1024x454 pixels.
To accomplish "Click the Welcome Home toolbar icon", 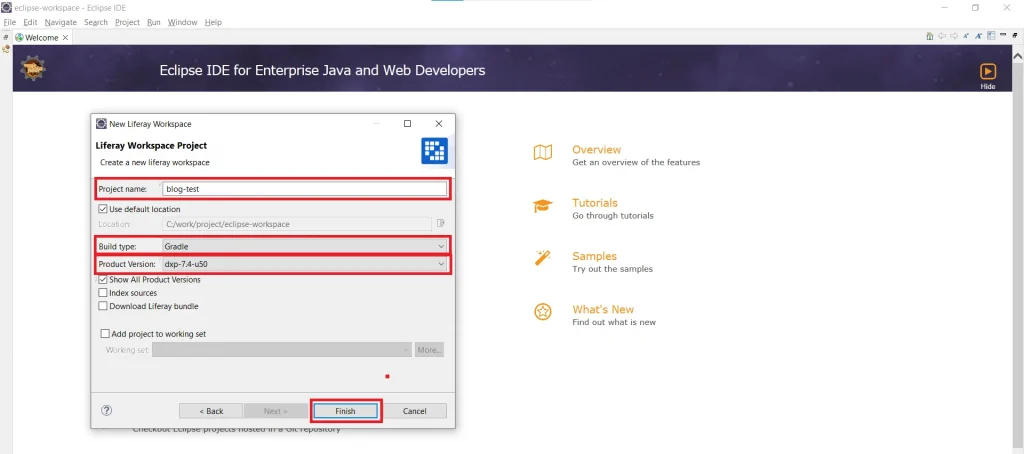I will [x=930, y=37].
